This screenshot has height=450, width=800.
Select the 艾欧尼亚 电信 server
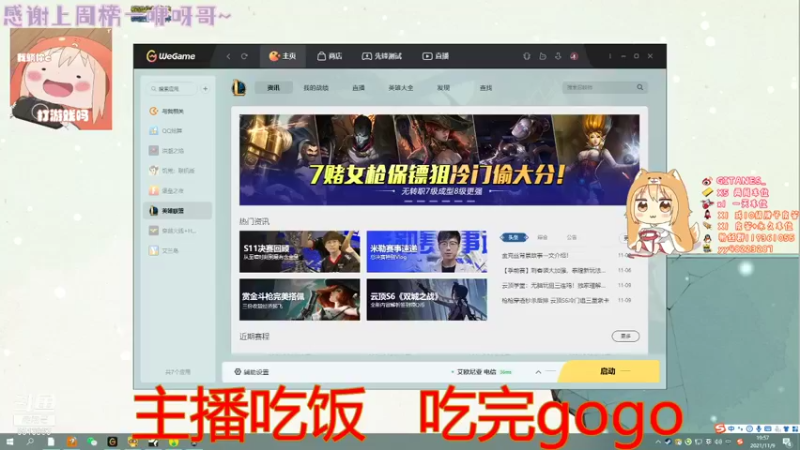click(481, 372)
